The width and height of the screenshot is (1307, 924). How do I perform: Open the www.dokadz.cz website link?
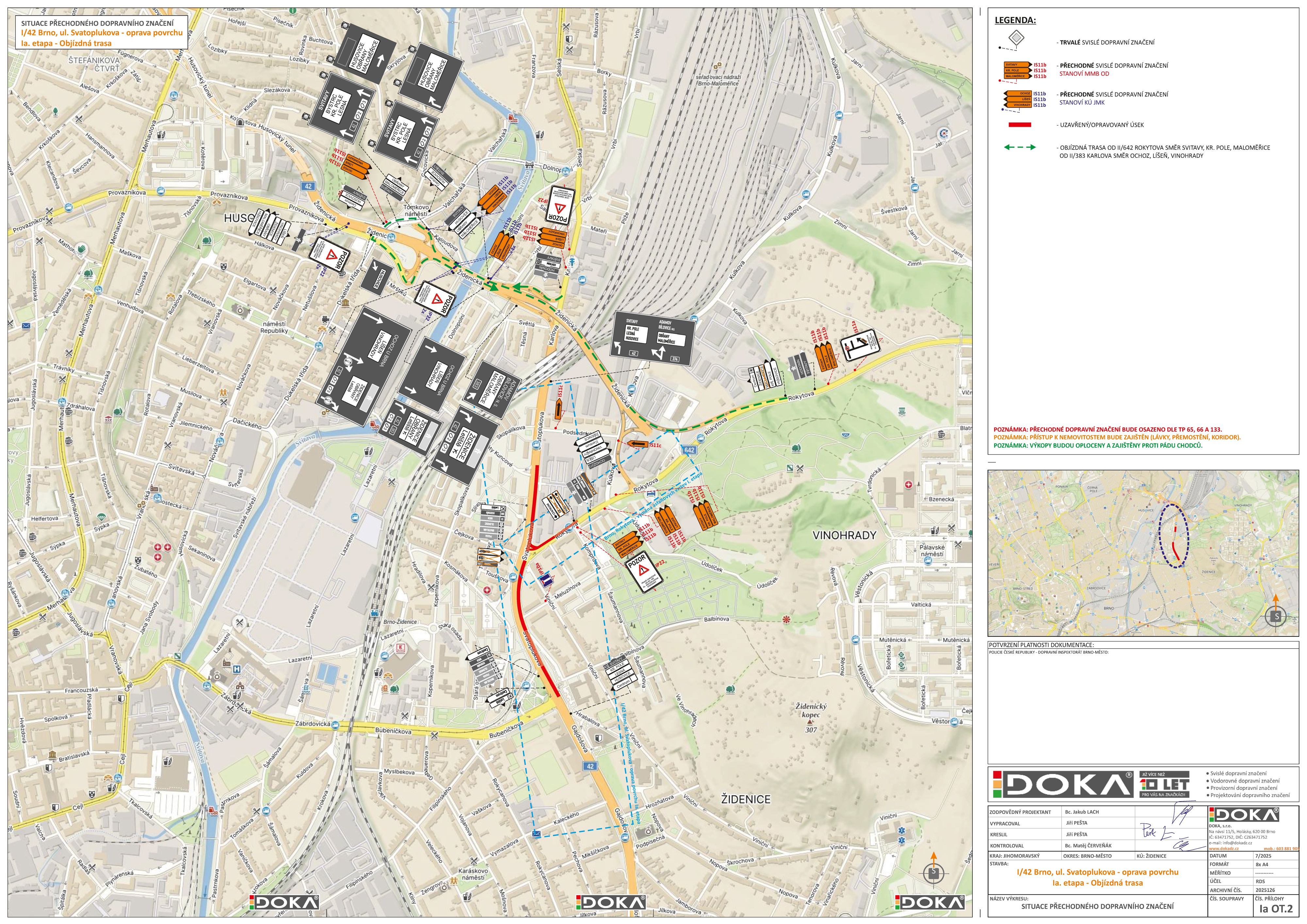pyautogui.click(x=1224, y=848)
